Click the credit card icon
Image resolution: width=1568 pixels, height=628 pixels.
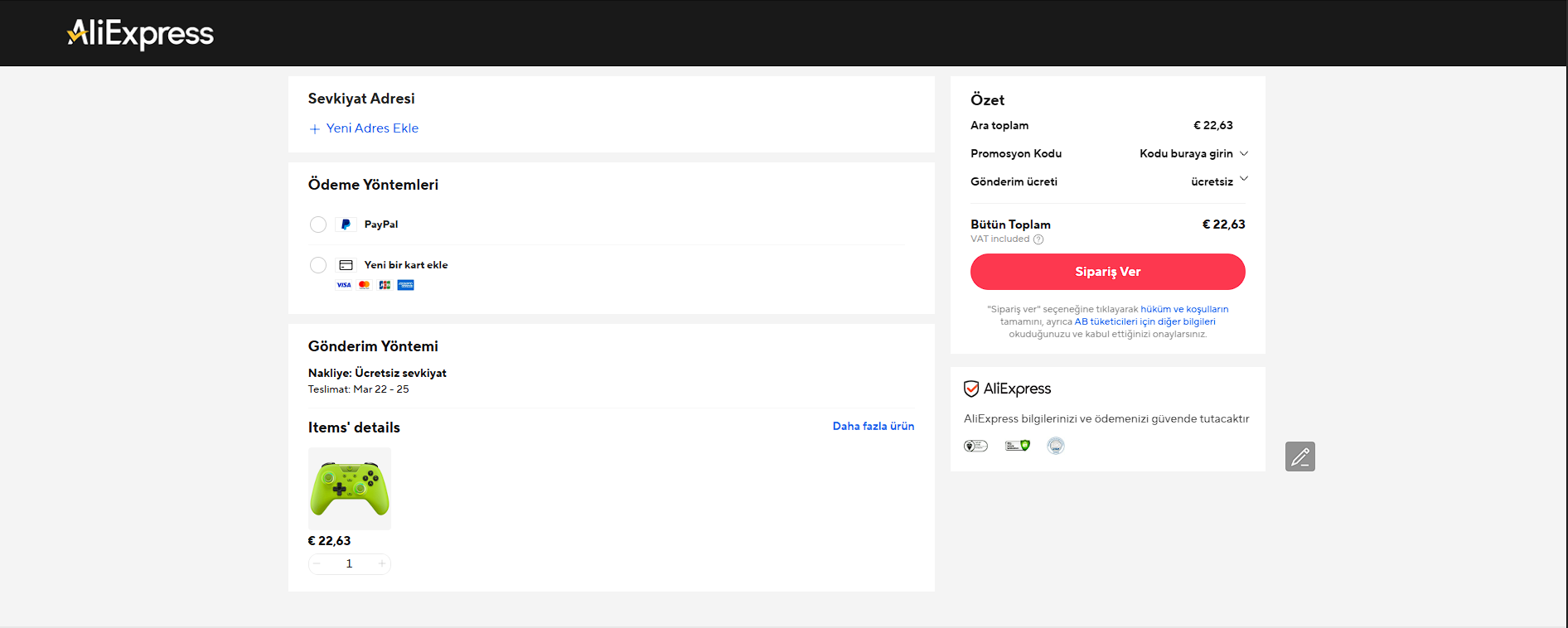[x=346, y=265]
